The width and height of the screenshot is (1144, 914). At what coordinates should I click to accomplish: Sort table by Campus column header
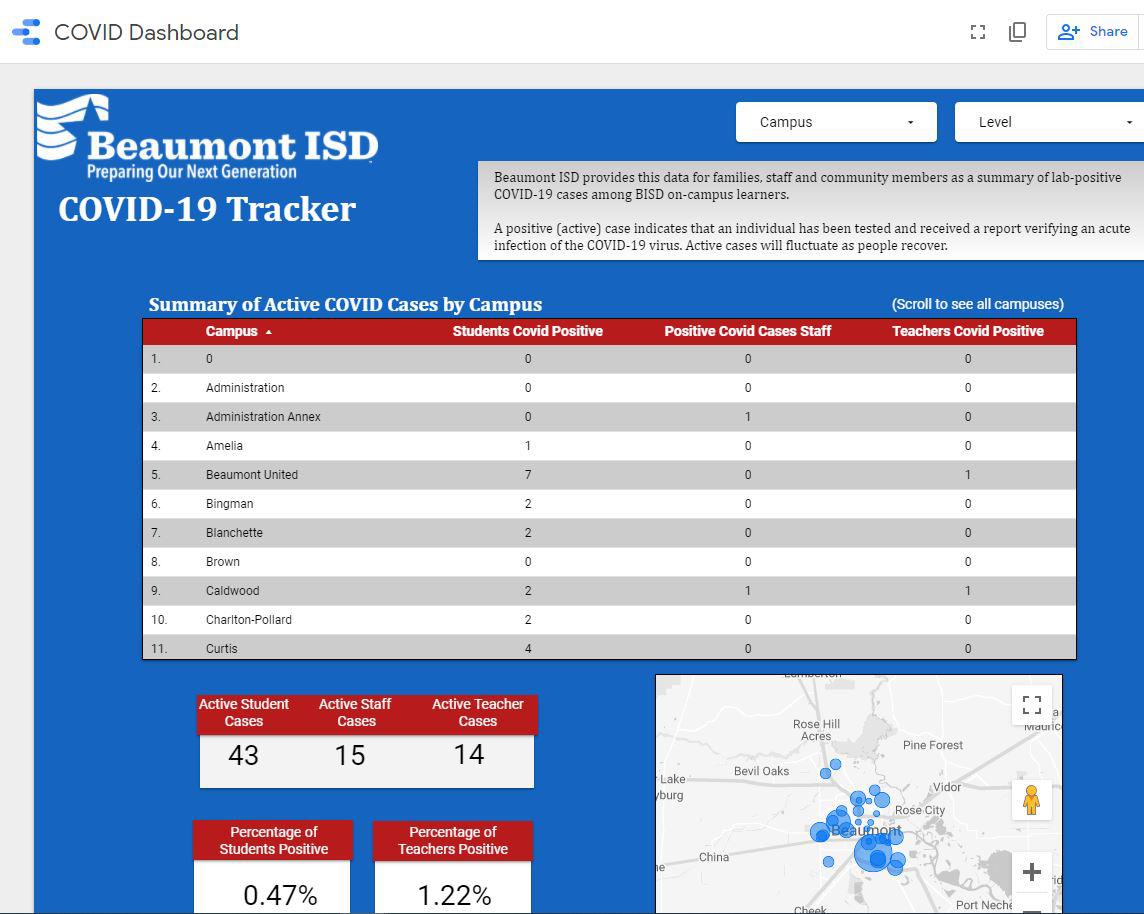(231, 331)
